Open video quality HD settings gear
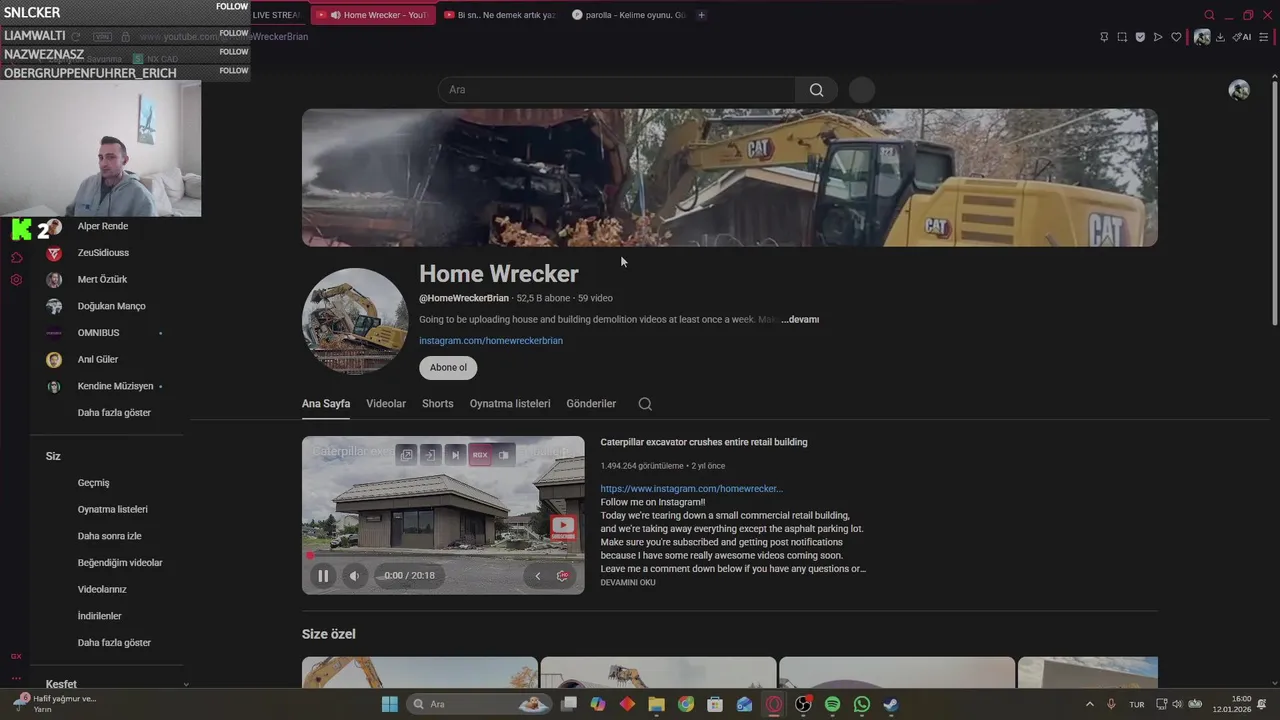Viewport: 1280px width, 720px height. tap(563, 576)
